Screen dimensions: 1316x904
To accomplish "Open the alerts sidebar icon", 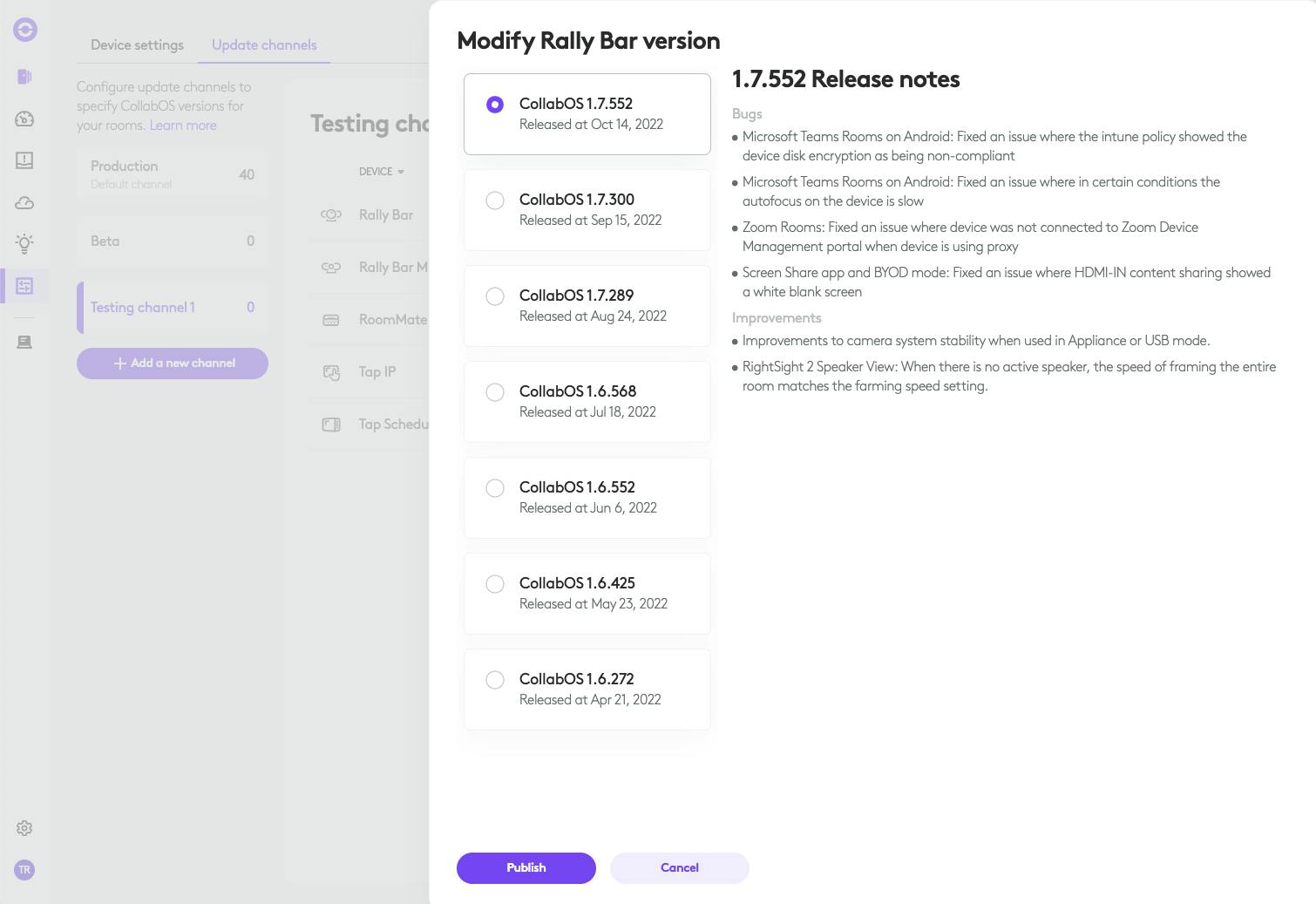I will tap(24, 160).
